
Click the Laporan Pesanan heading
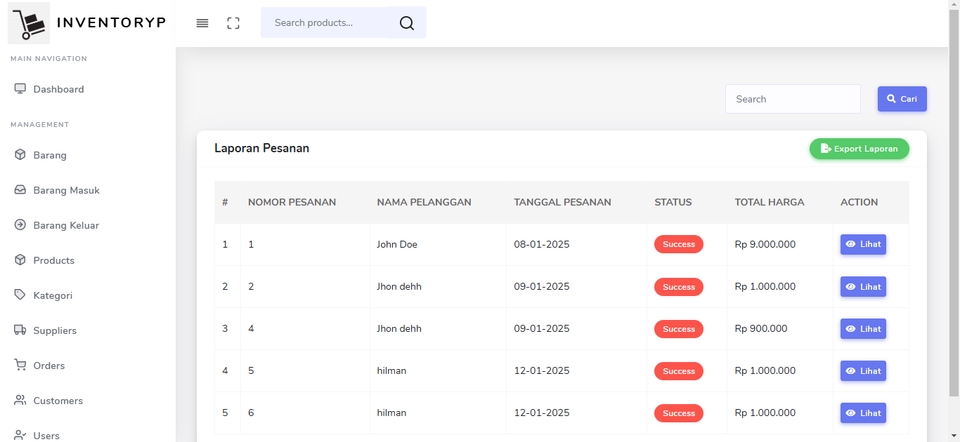pos(261,148)
